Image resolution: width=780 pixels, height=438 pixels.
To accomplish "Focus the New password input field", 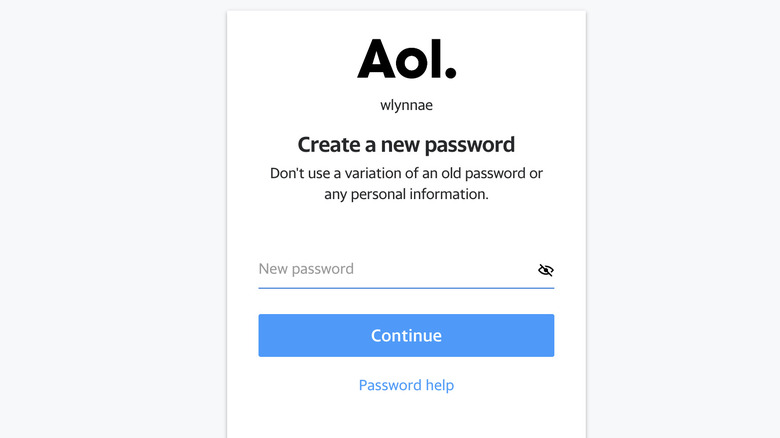I will [x=395, y=269].
